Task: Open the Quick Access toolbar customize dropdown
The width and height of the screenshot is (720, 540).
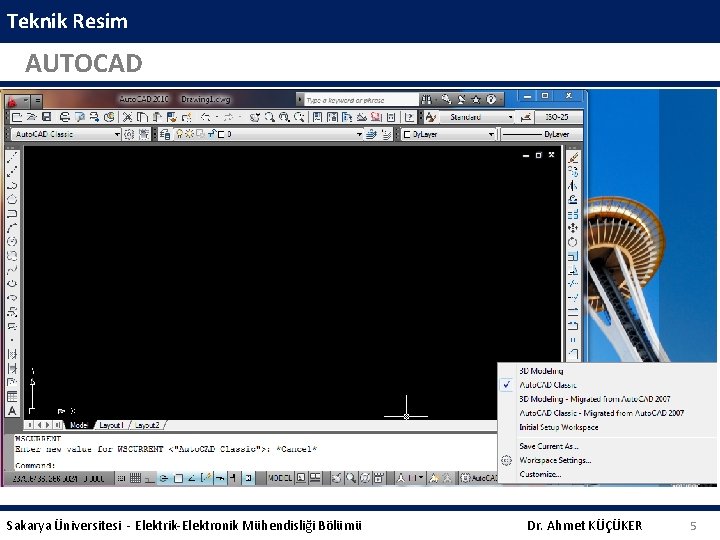Action: tap(38, 101)
